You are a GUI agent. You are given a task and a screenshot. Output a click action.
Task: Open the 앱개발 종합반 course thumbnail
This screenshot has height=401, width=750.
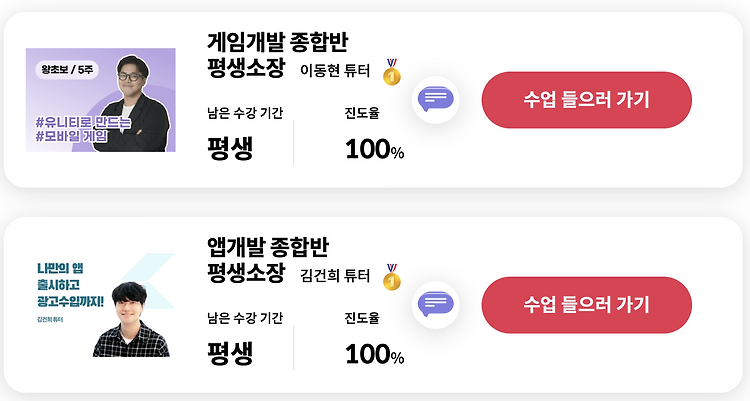point(100,305)
